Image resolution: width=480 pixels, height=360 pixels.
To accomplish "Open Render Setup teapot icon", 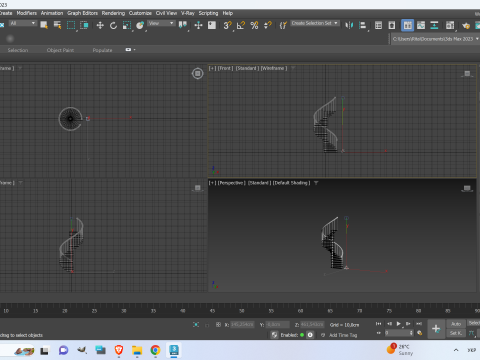I will [x=466, y=25].
